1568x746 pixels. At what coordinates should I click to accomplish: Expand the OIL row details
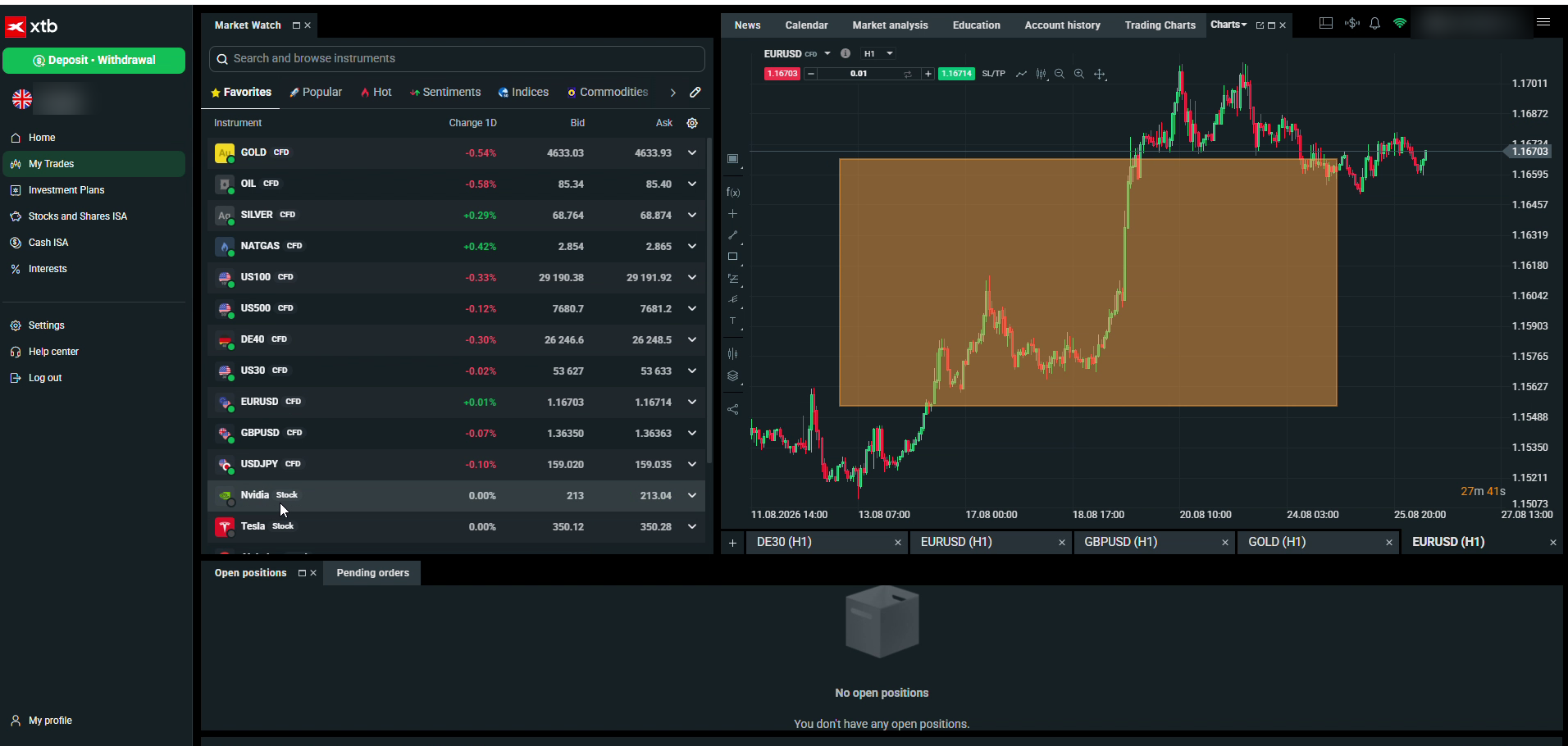pyautogui.click(x=692, y=184)
